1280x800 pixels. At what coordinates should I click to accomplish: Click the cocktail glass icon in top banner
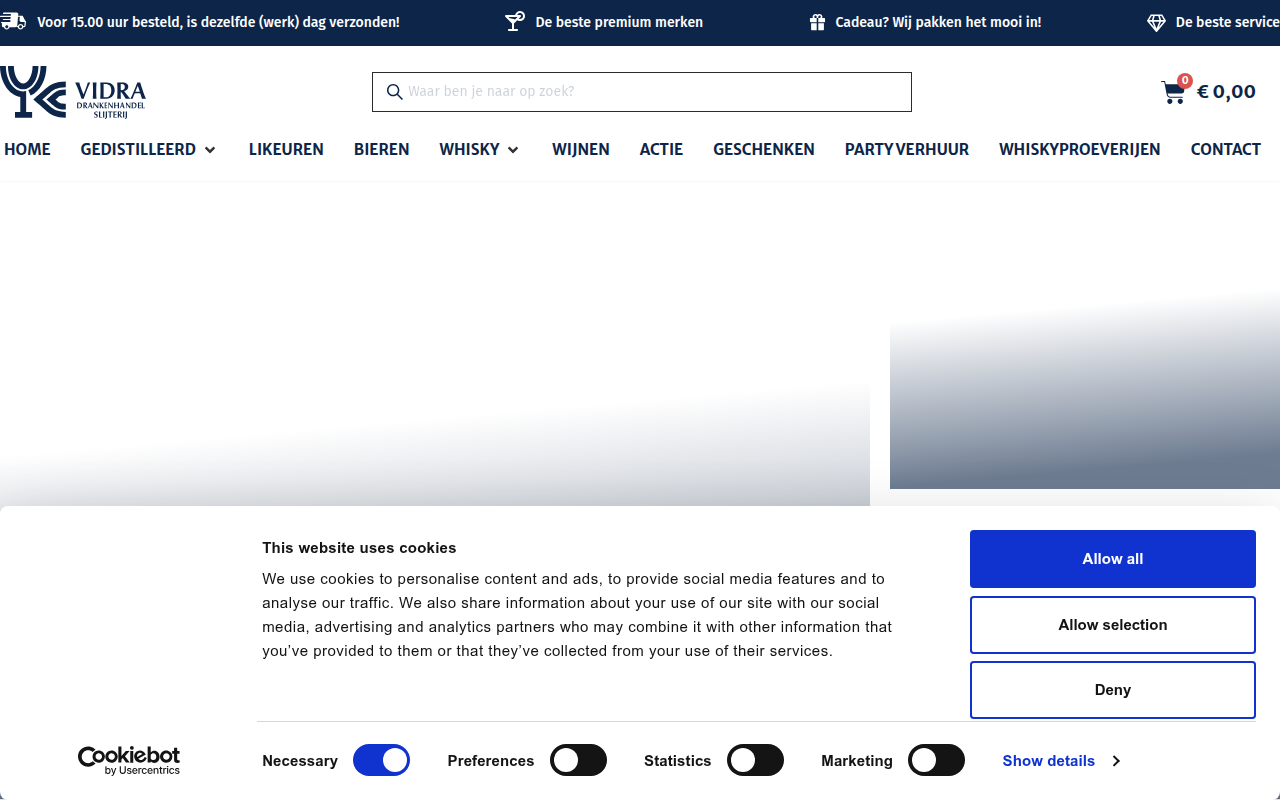coord(515,22)
